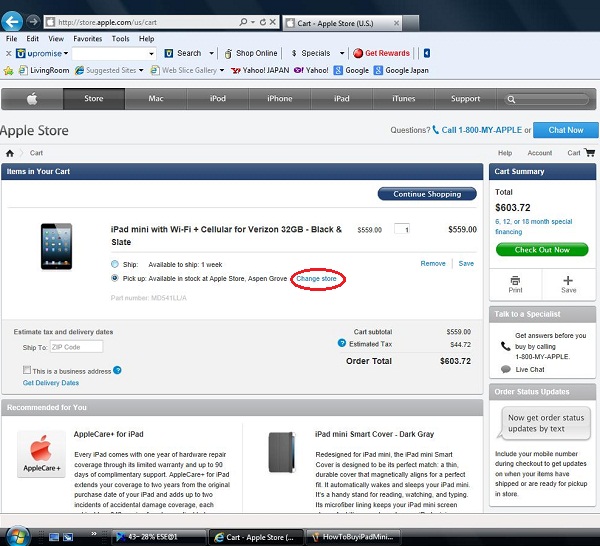The width and height of the screenshot is (600, 546).
Task: Close the upromise toolbar with the X
Action: (x=8, y=54)
